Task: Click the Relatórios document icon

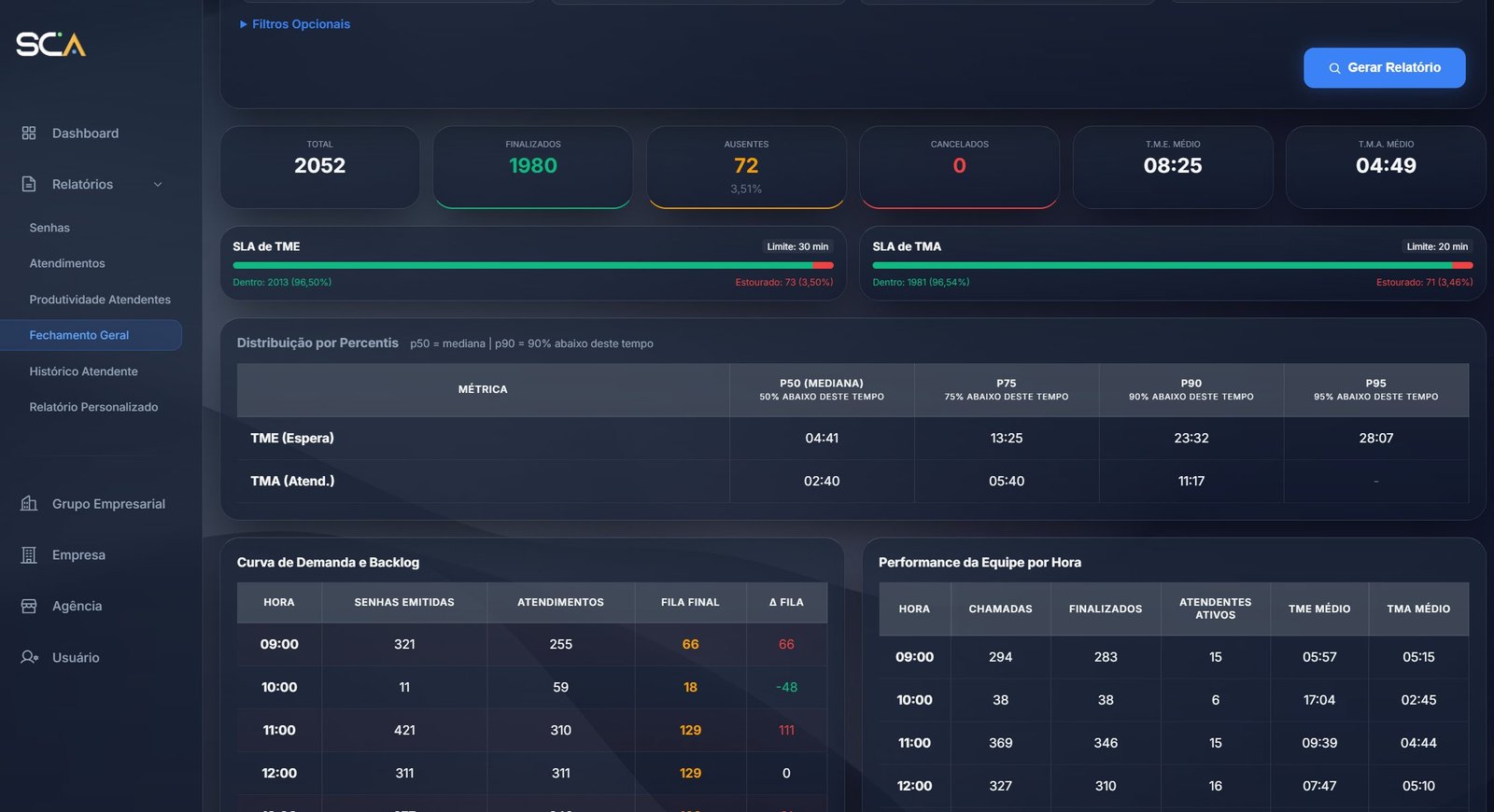Action: 29,184
